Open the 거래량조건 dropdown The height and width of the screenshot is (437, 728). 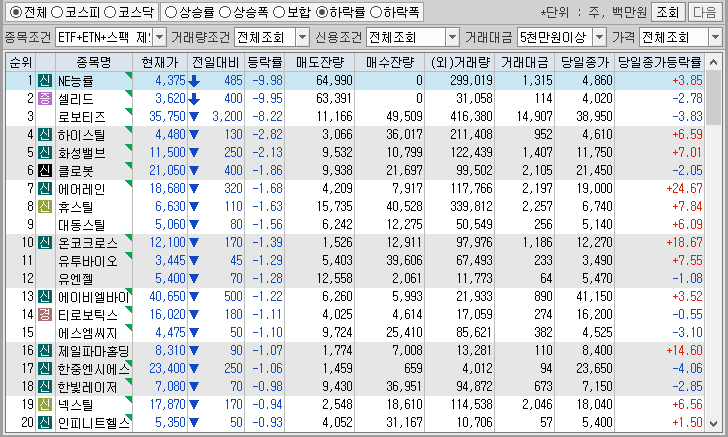tap(302, 37)
